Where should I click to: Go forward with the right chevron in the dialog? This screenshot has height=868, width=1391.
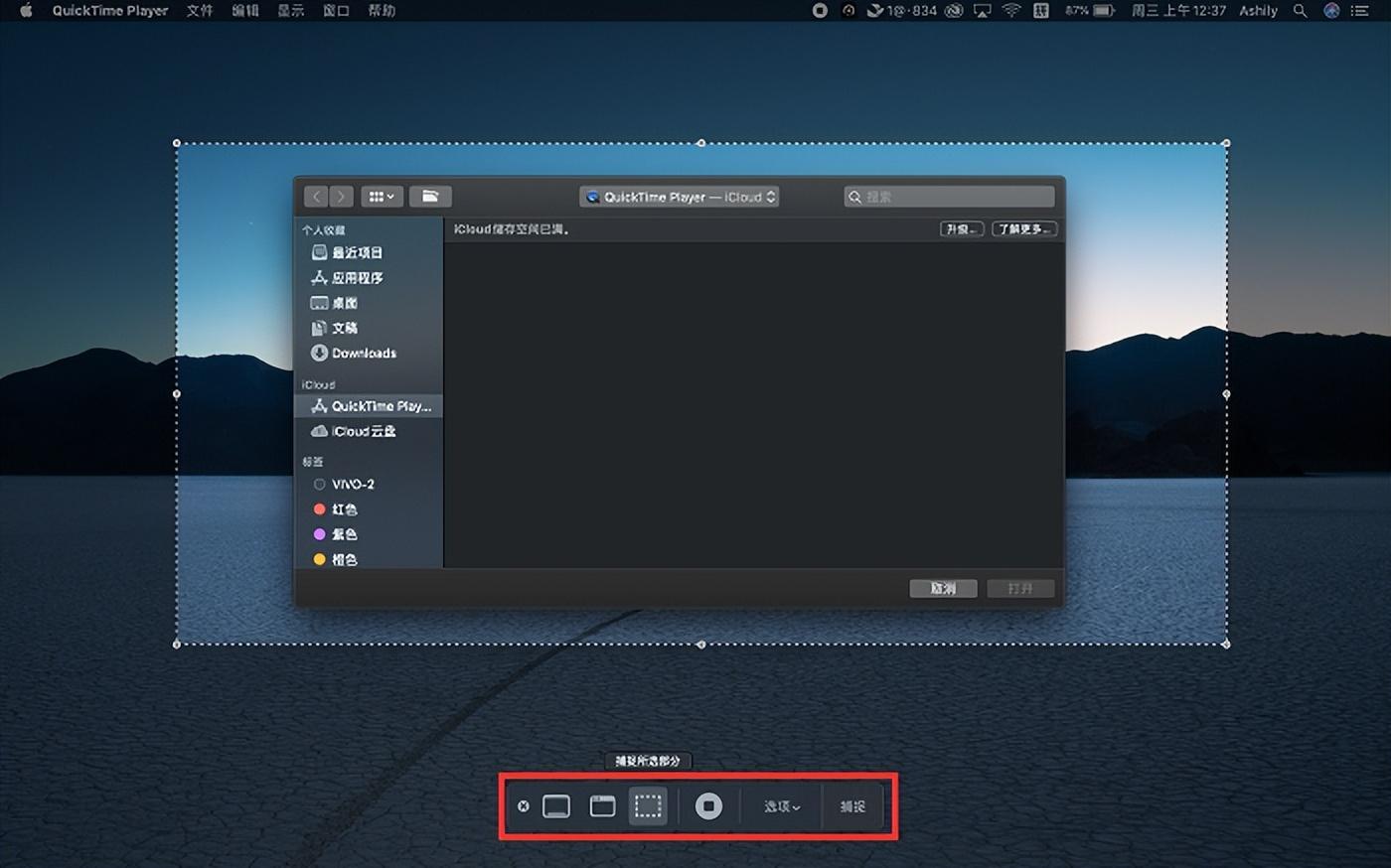(341, 197)
